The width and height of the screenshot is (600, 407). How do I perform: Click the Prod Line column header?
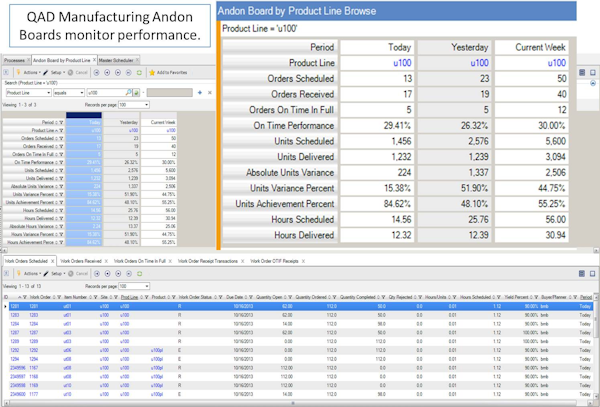pyautogui.click(x=129, y=297)
